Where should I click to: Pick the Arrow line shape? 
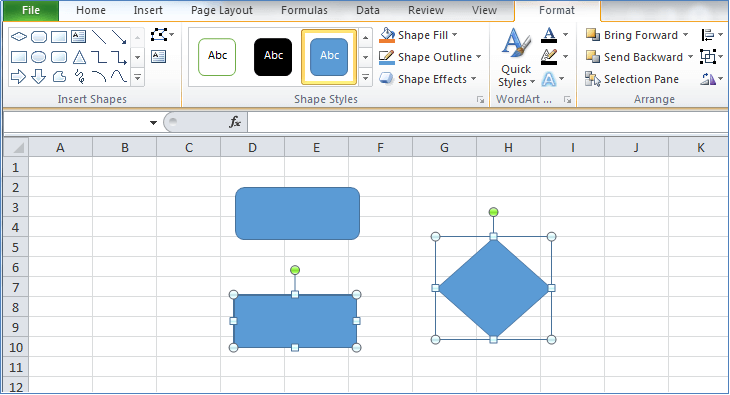pyautogui.click(x=119, y=36)
